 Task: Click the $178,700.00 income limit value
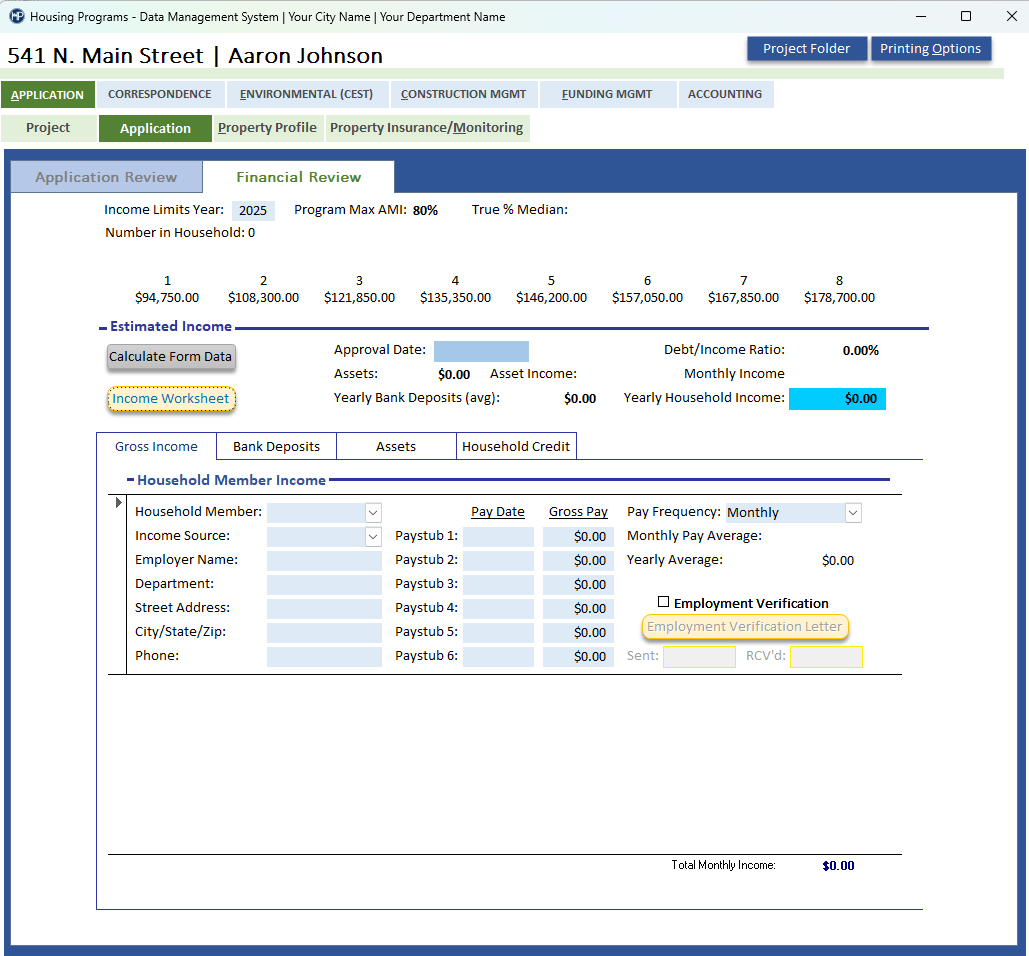tap(839, 297)
